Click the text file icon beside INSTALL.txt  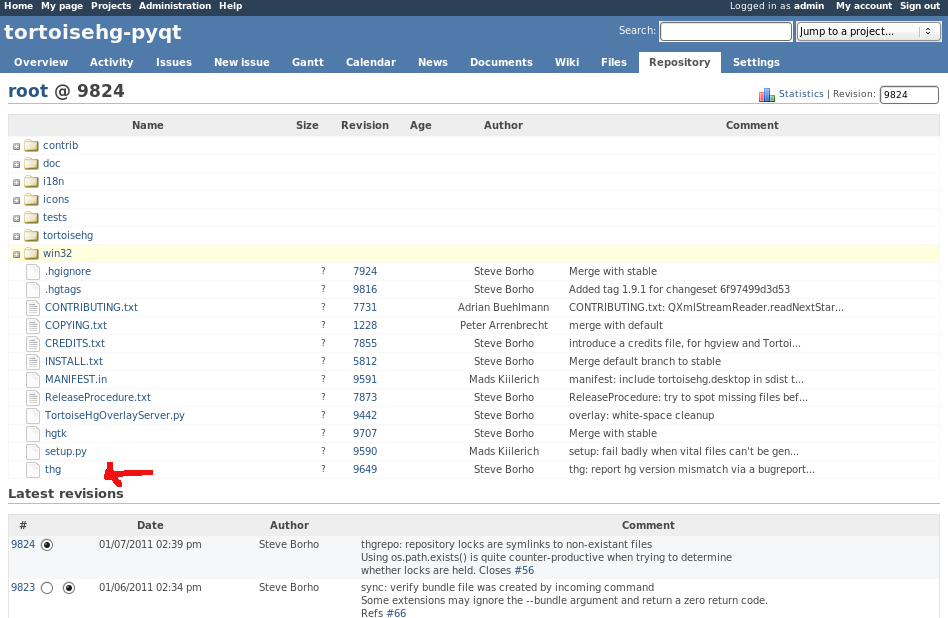click(33, 362)
